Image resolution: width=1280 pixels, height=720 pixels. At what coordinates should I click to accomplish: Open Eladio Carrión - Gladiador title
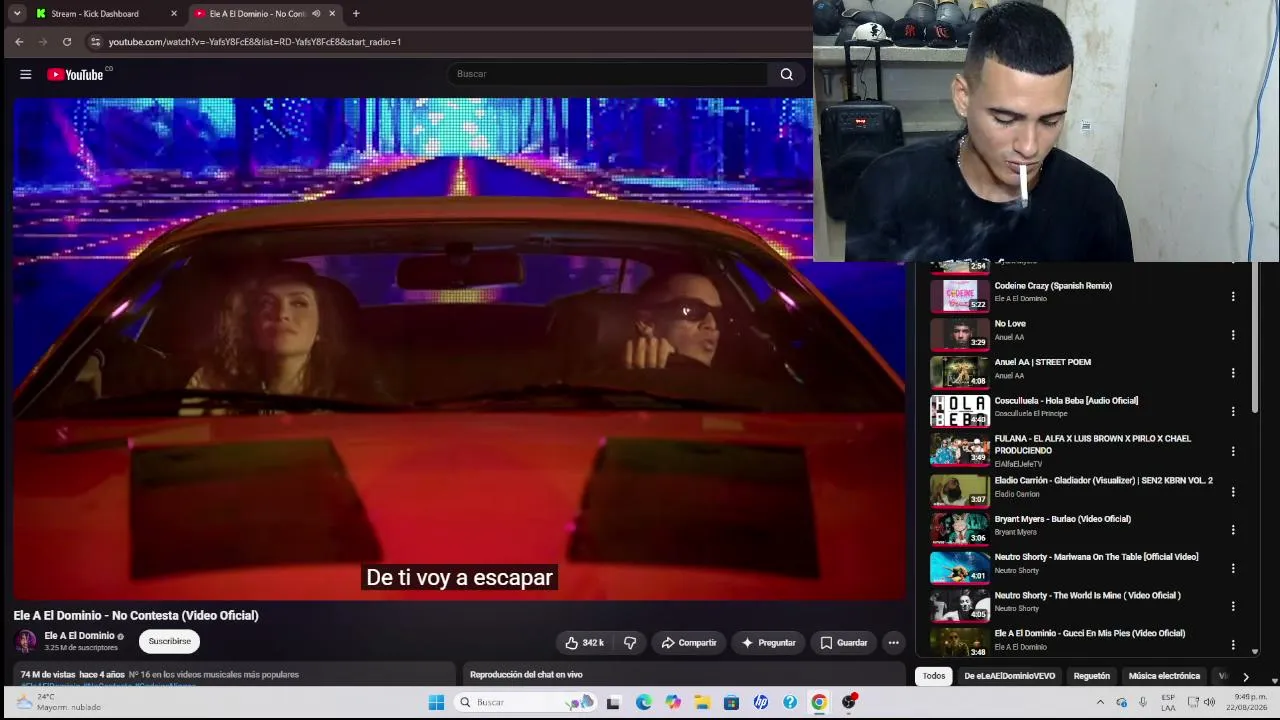pyautogui.click(x=1103, y=481)
